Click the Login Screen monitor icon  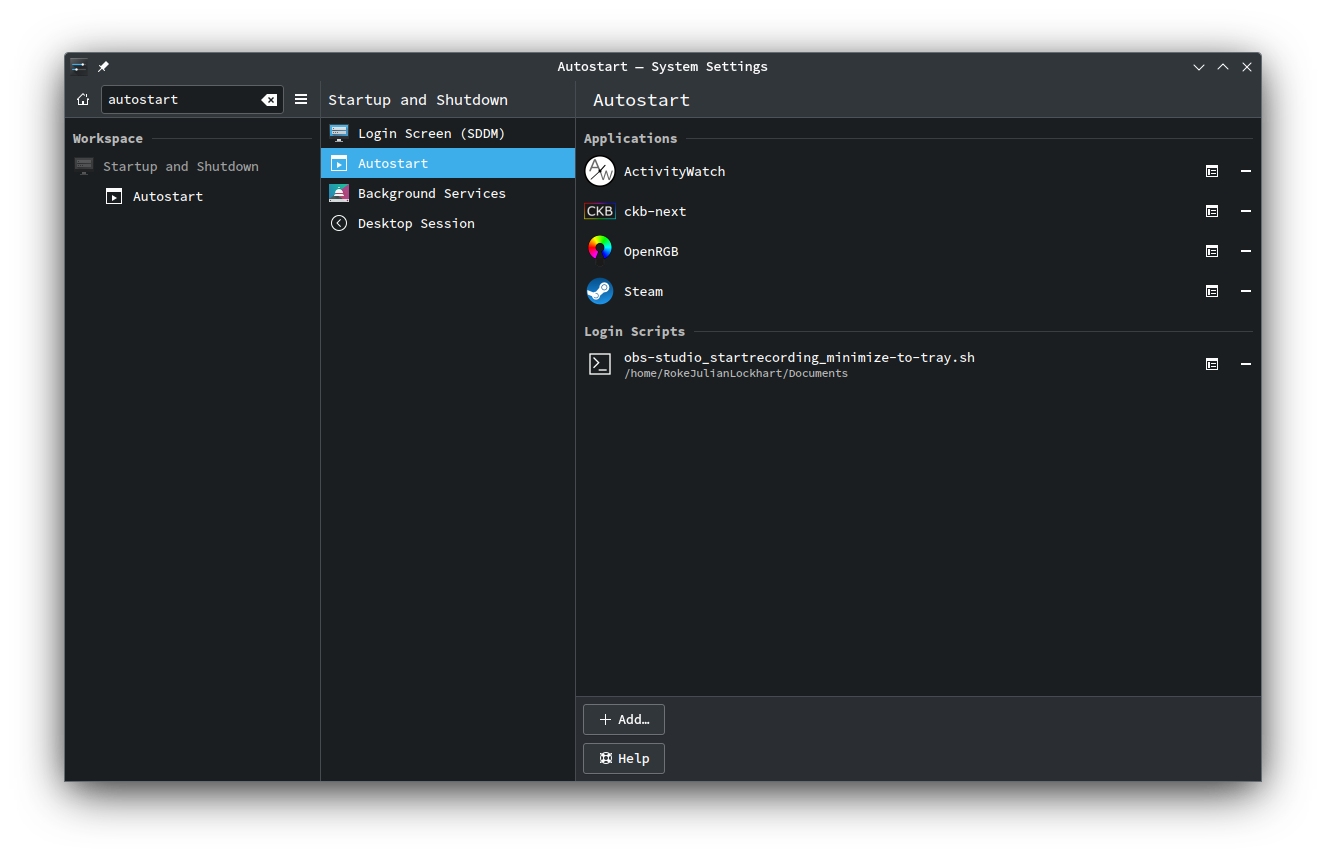coord(339,133)
